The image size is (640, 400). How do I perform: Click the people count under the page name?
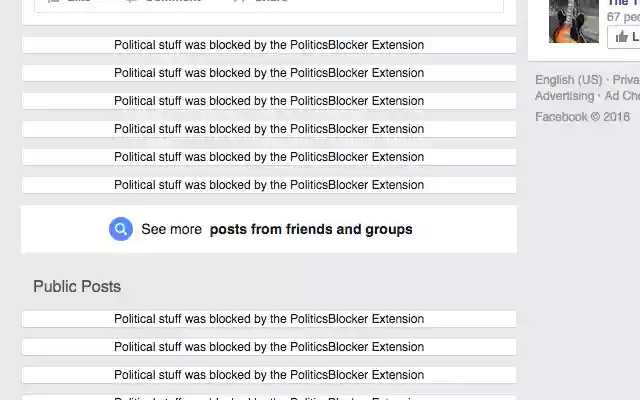pos(622,17)
